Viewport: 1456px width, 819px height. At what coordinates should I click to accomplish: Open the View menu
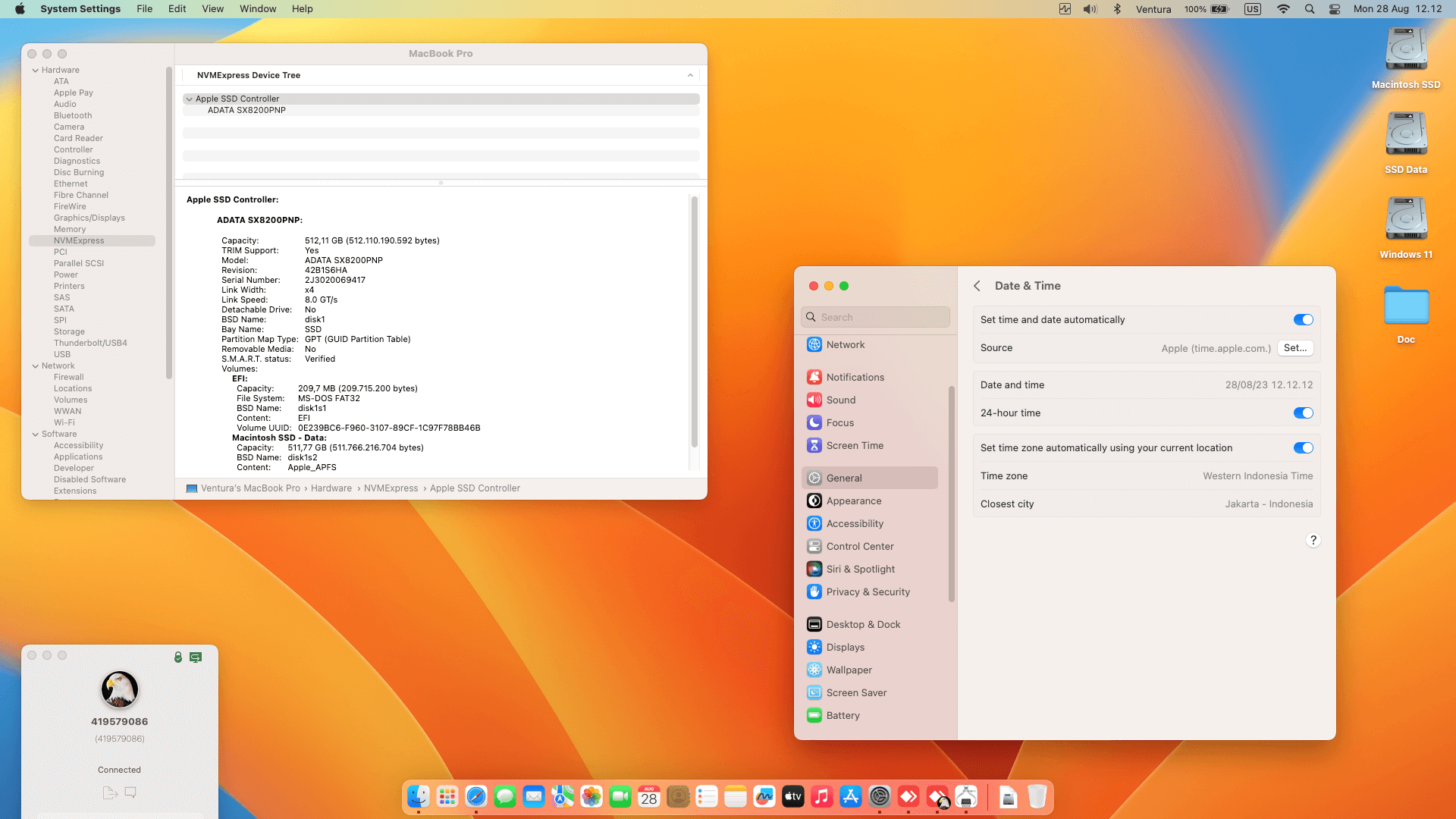pos(212,8)
